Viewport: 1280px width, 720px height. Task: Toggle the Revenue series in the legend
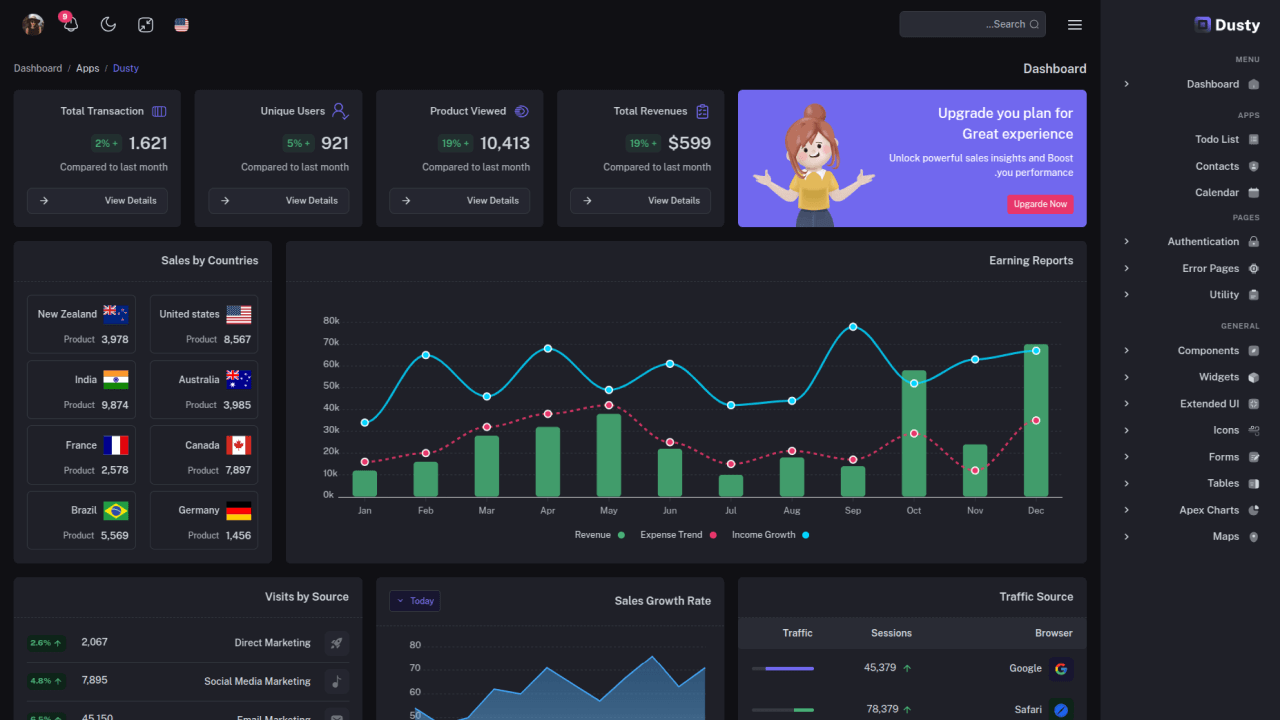tap(597, 535)
